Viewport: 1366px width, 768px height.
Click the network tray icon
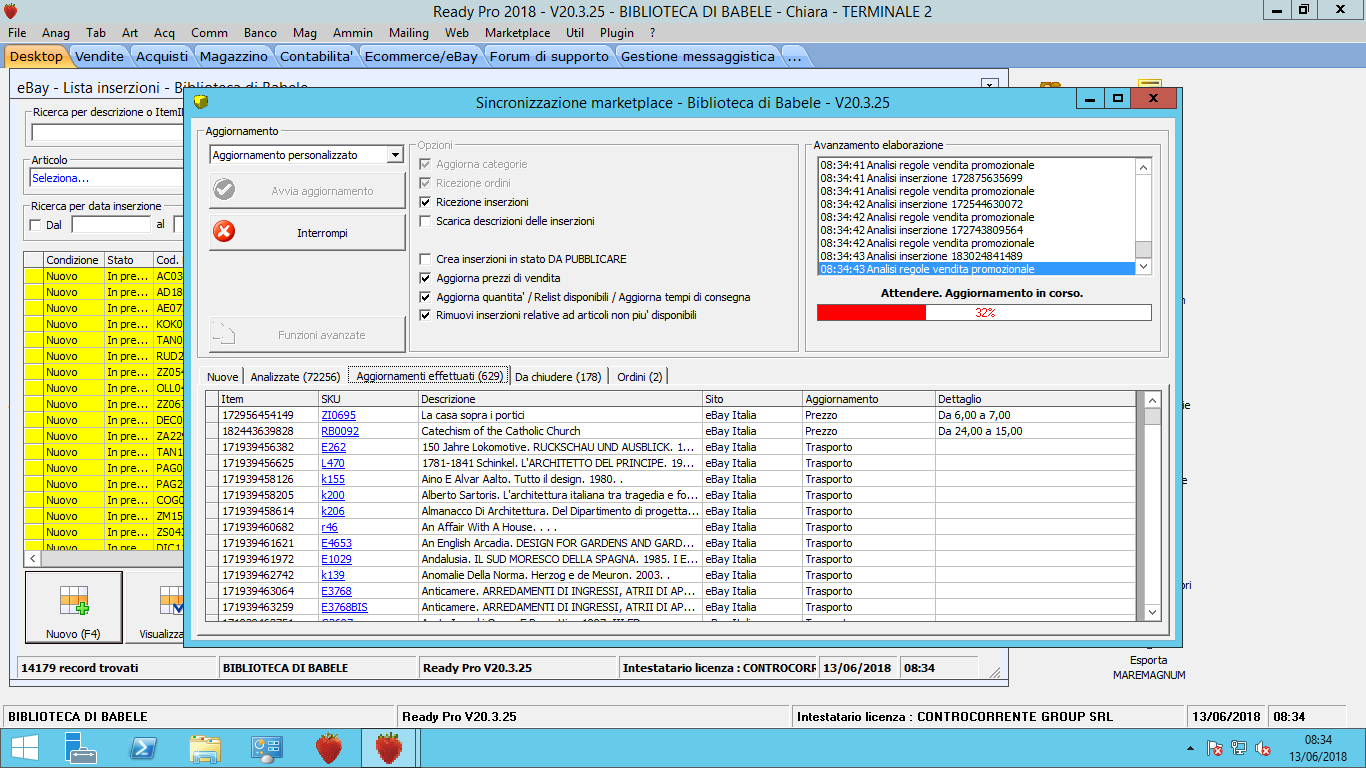click(x=1239, y=748)
